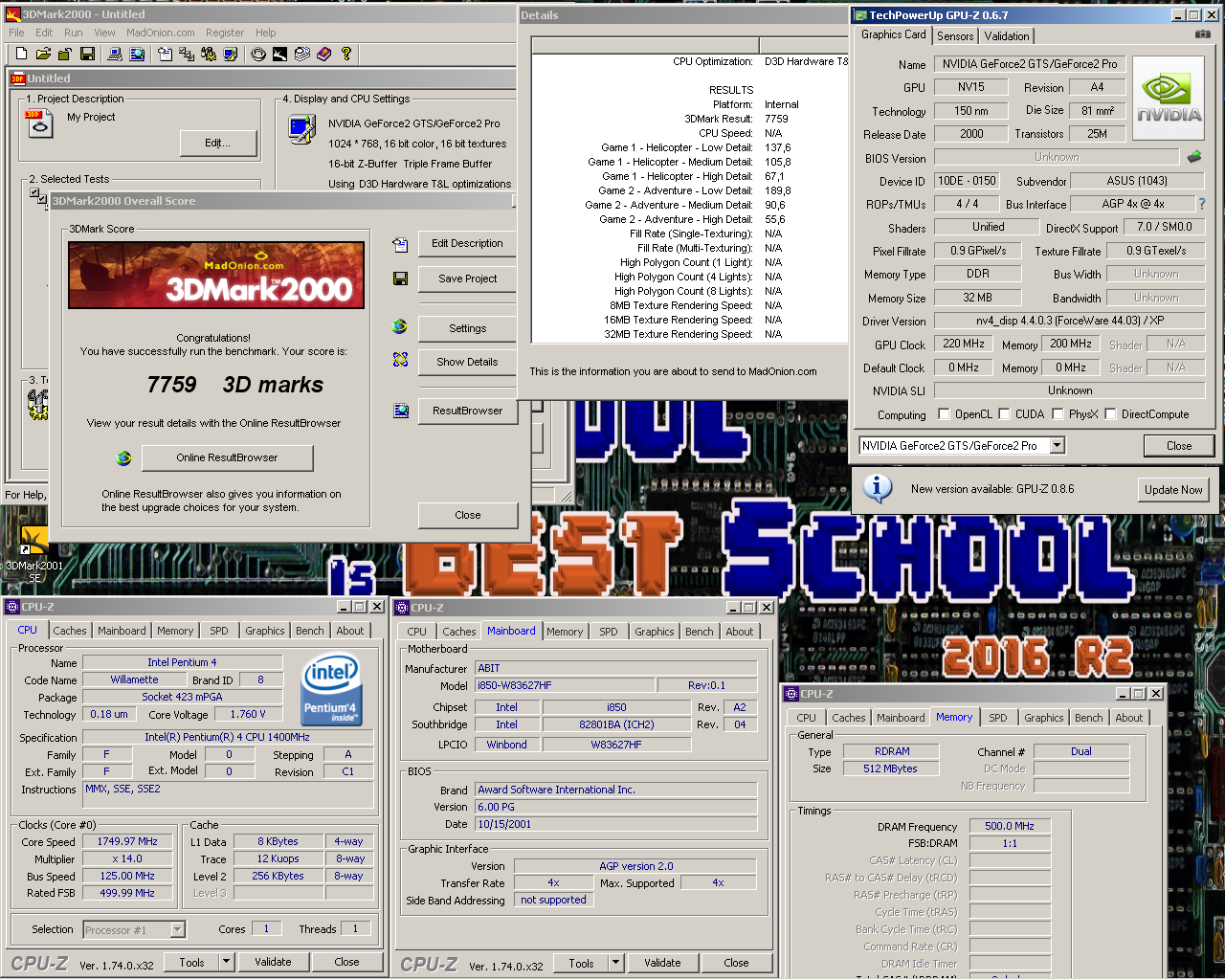Click the Core Speed value 1749.97 MHz
Viewport: 1225px width, 980px height.
tap(127, 841)
